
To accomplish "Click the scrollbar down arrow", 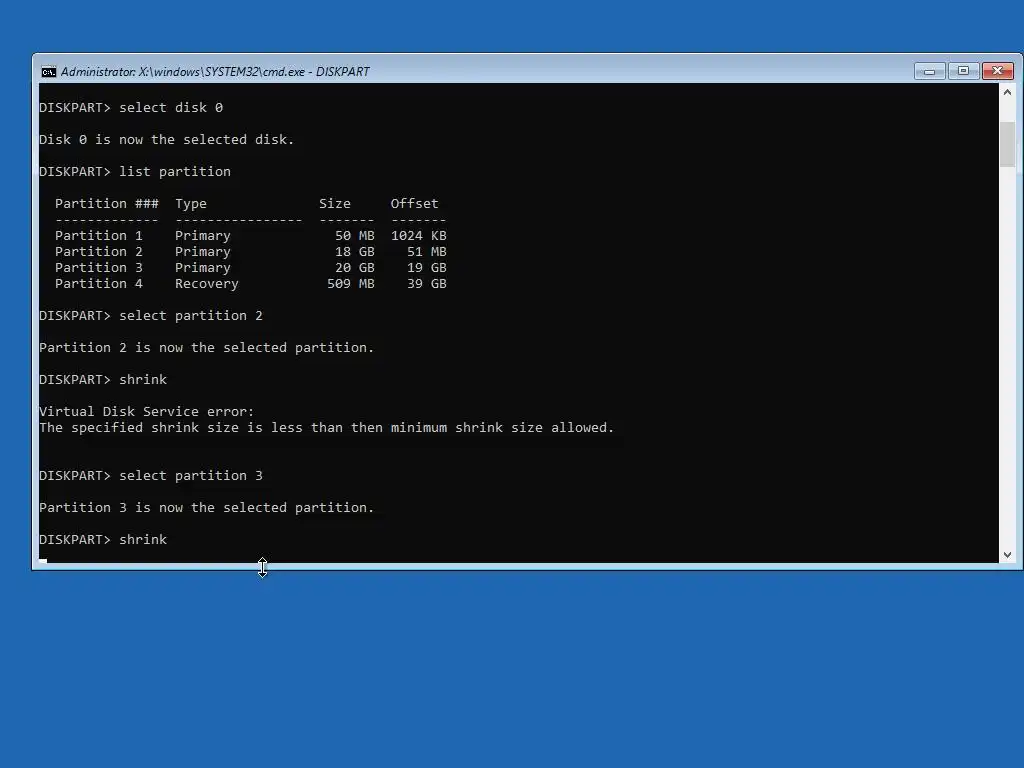I will pos(1007,554).
